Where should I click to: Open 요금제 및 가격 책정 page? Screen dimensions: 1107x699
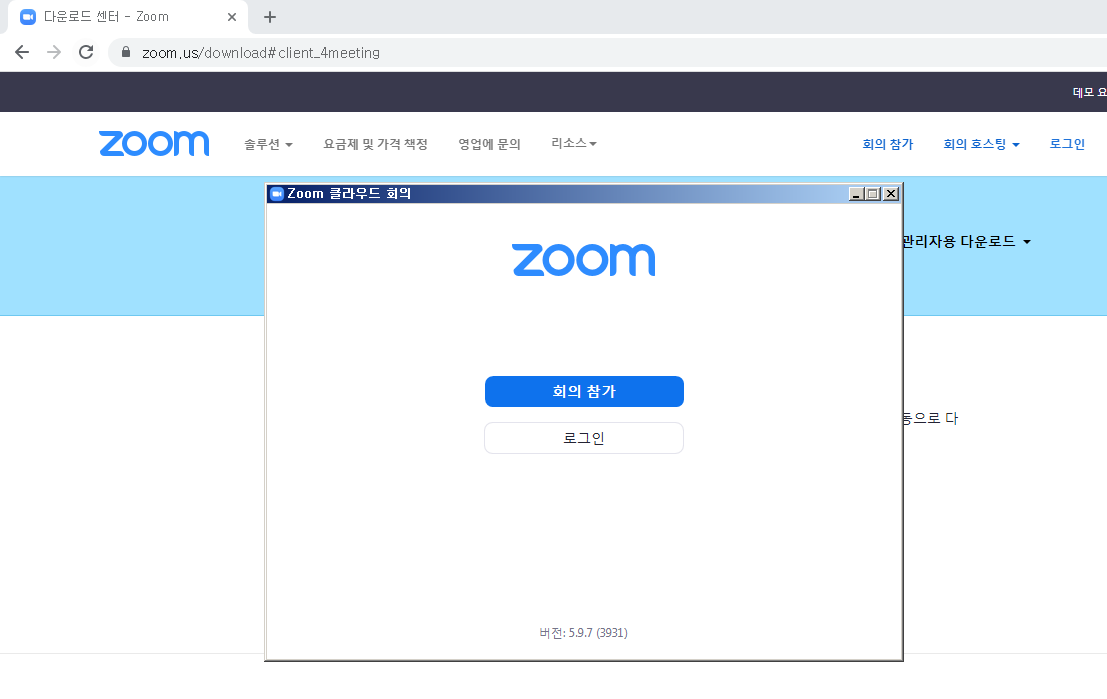point(376,144)
